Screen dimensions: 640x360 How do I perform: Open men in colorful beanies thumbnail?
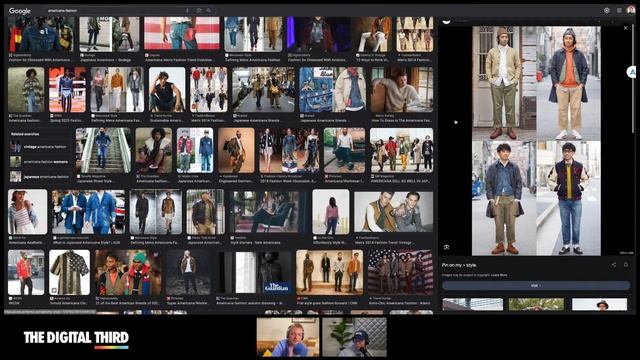pos(128,273)
